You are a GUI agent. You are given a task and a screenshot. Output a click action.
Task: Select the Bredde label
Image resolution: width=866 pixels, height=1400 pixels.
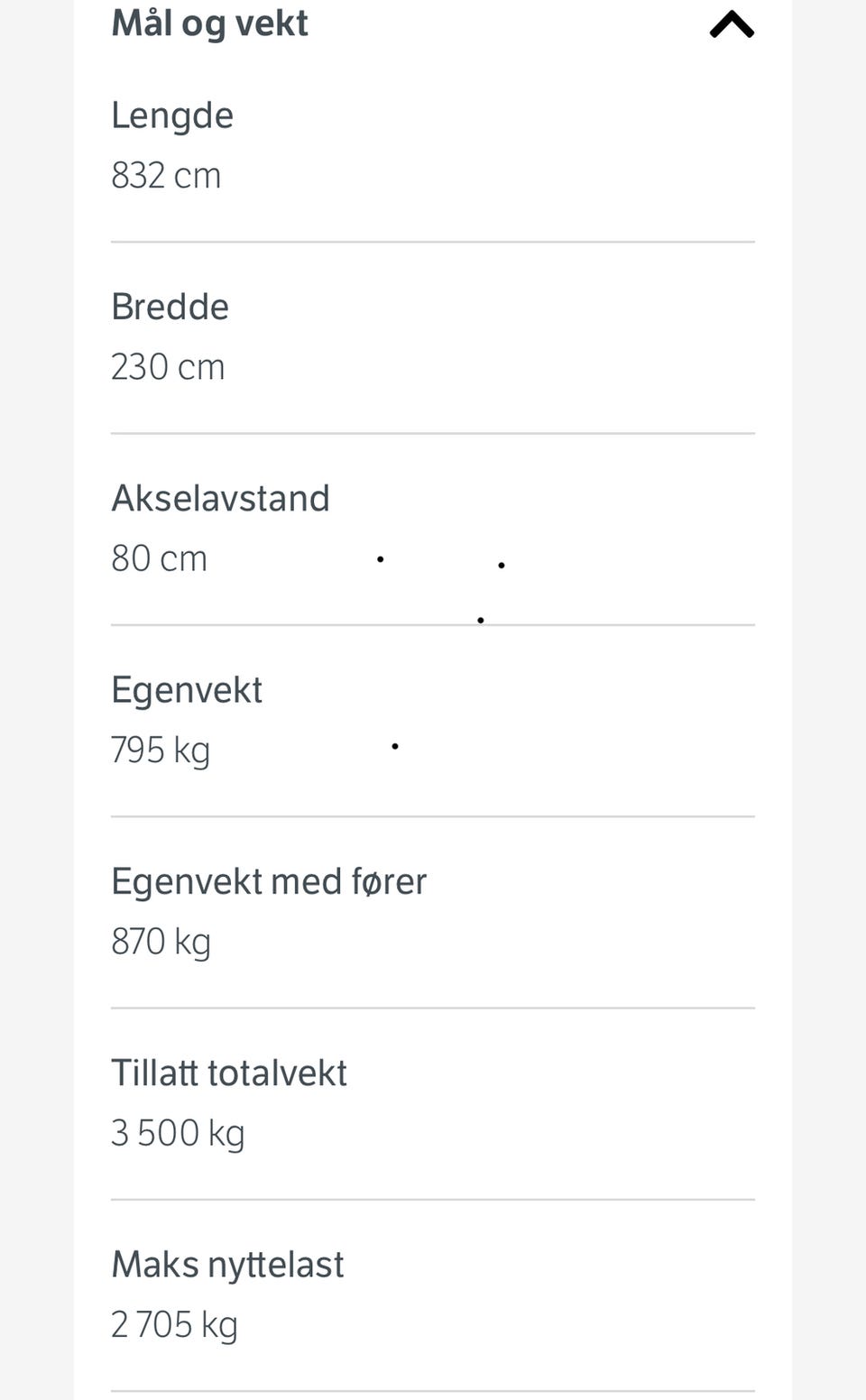point(170,307)
